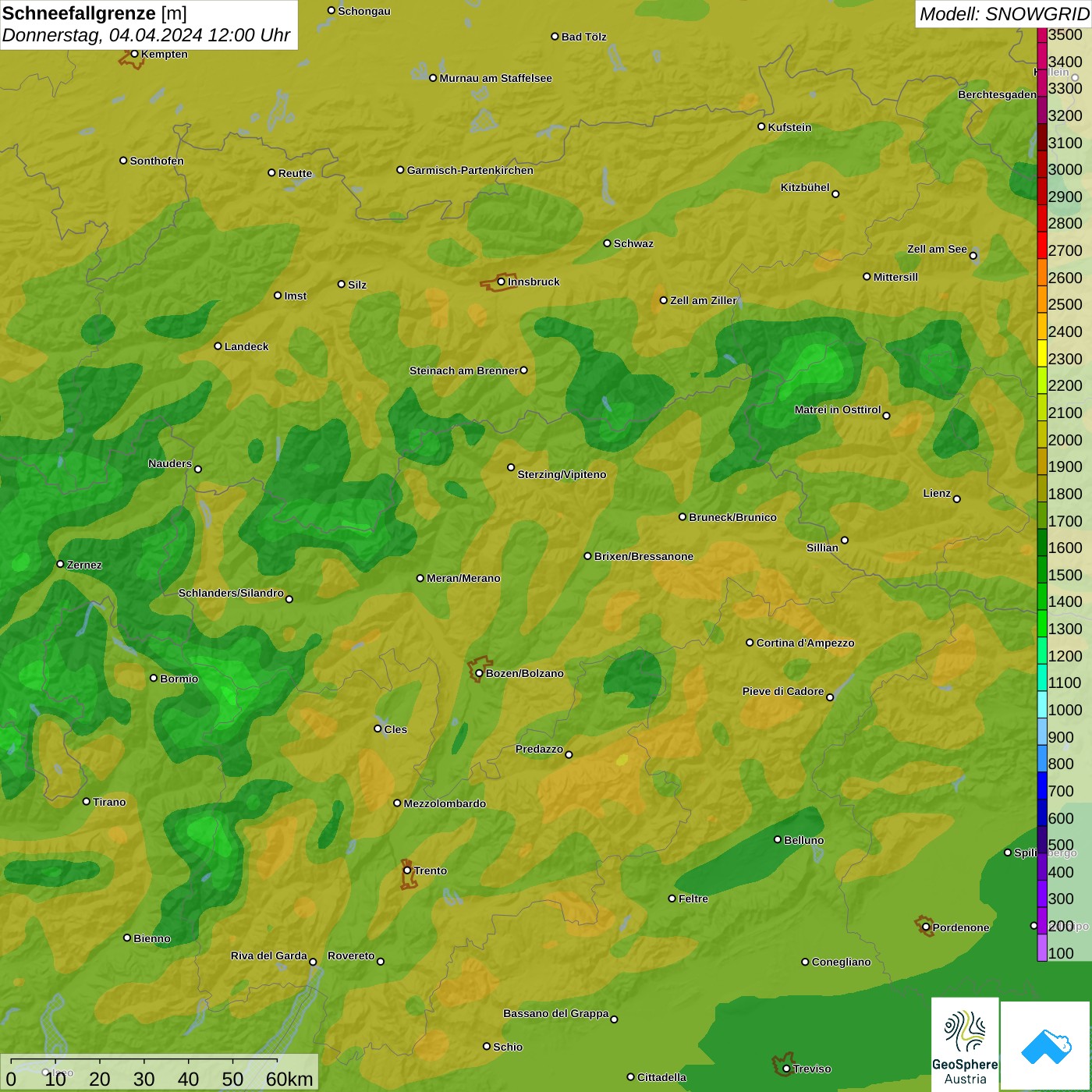Select the Kempten city marker

coord(134,54)
